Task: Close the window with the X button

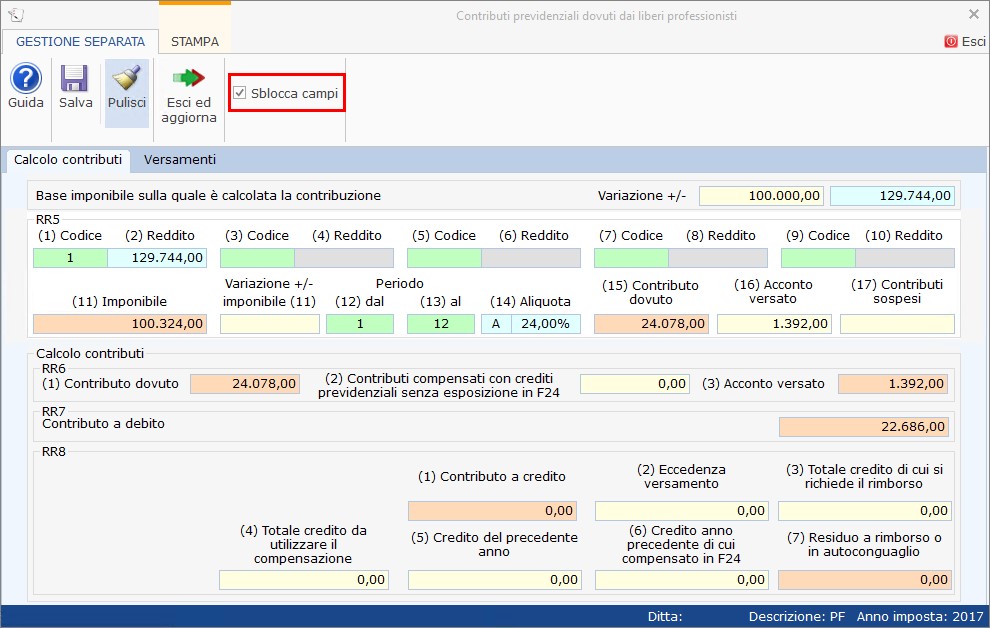Action: 974,14
